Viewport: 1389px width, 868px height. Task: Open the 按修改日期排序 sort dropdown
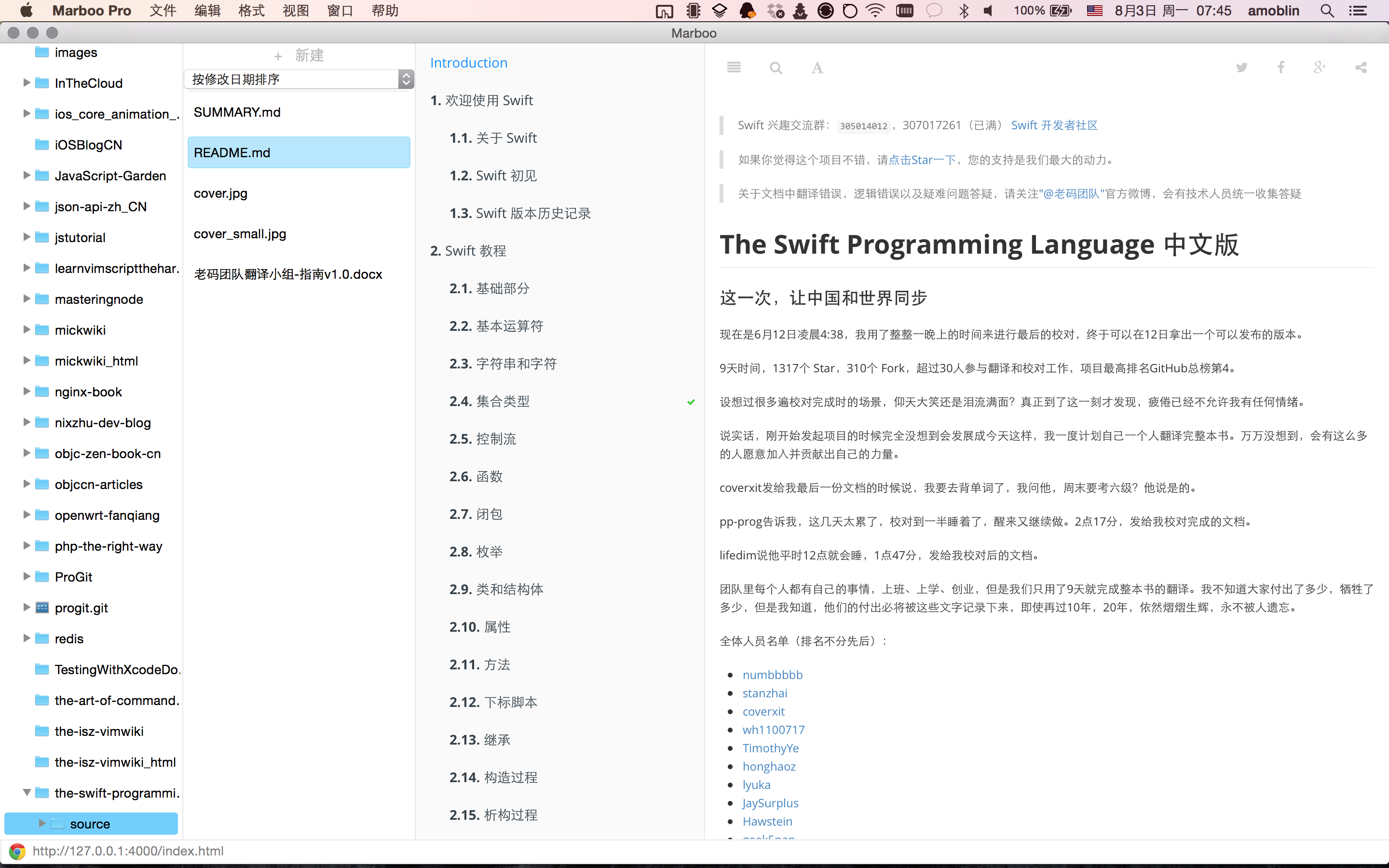pos(299,79)
